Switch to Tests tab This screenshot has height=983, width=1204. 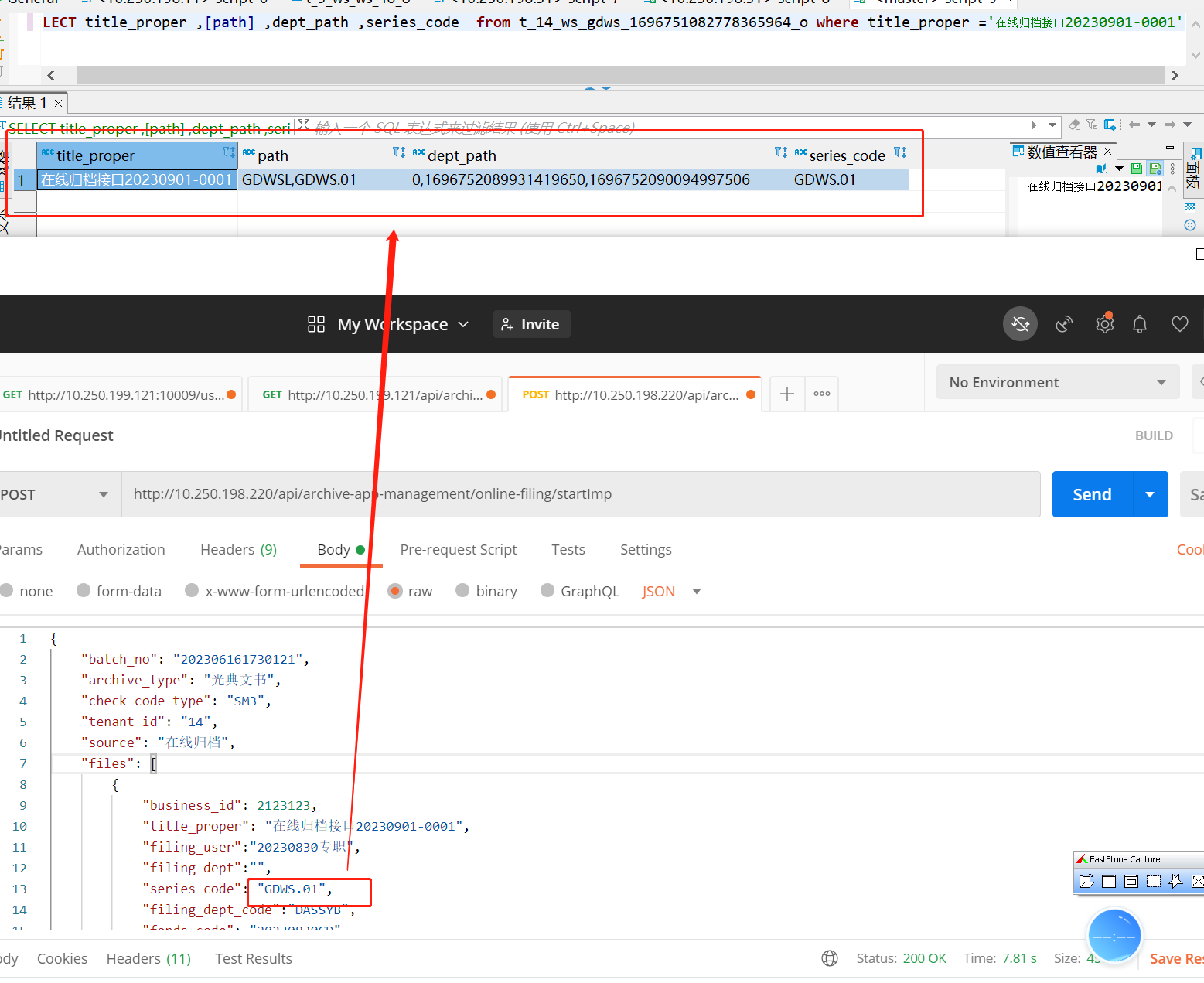(568, 549)
